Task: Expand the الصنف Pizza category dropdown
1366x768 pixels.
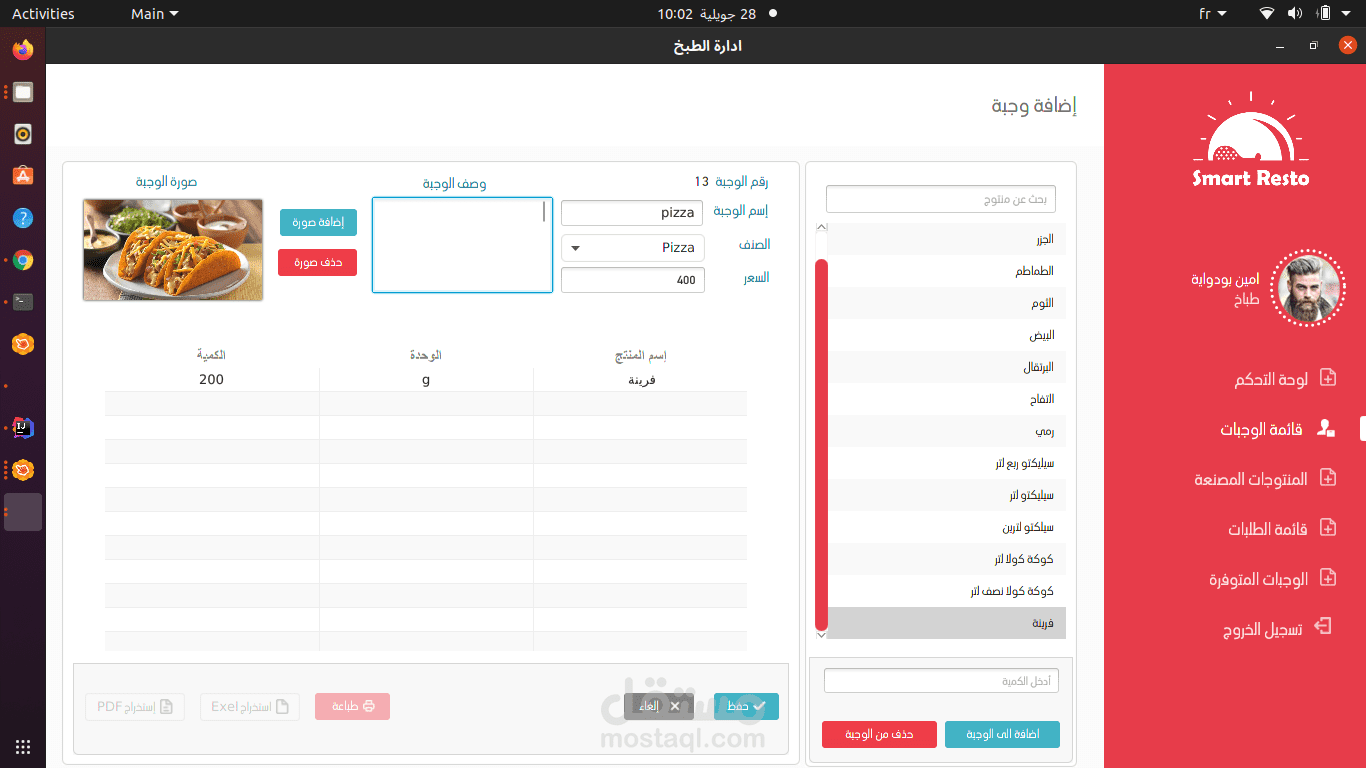Action: point(633,248)
